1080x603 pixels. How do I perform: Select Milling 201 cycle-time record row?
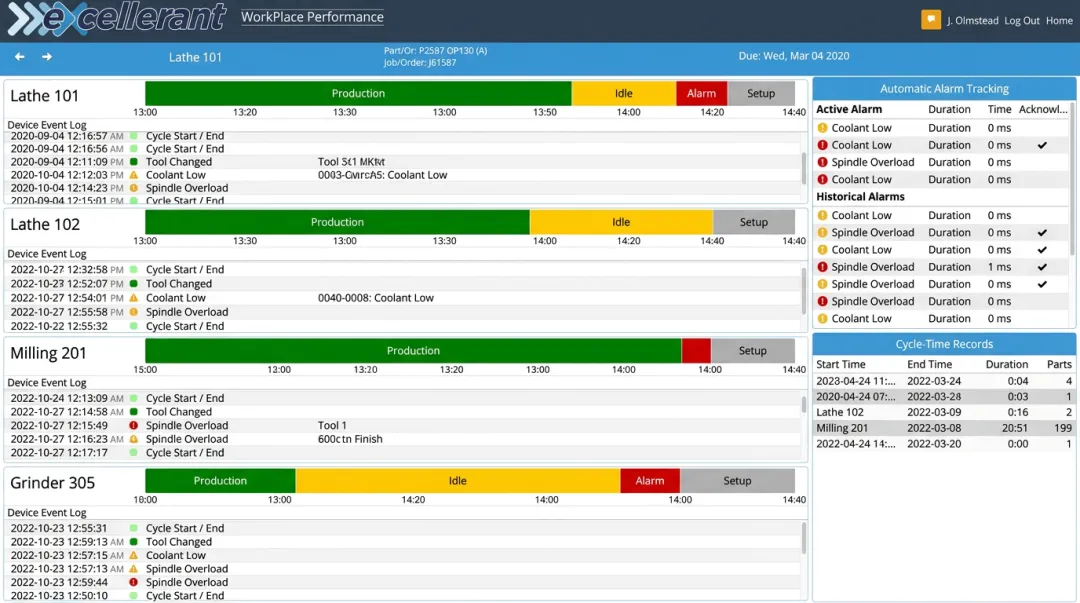click(944, 428)
